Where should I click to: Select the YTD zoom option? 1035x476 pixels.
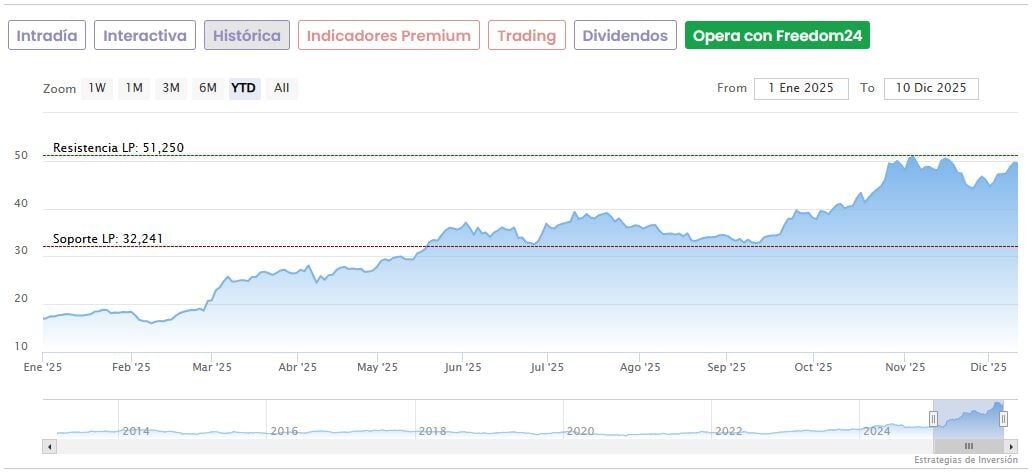click(244, 88)
